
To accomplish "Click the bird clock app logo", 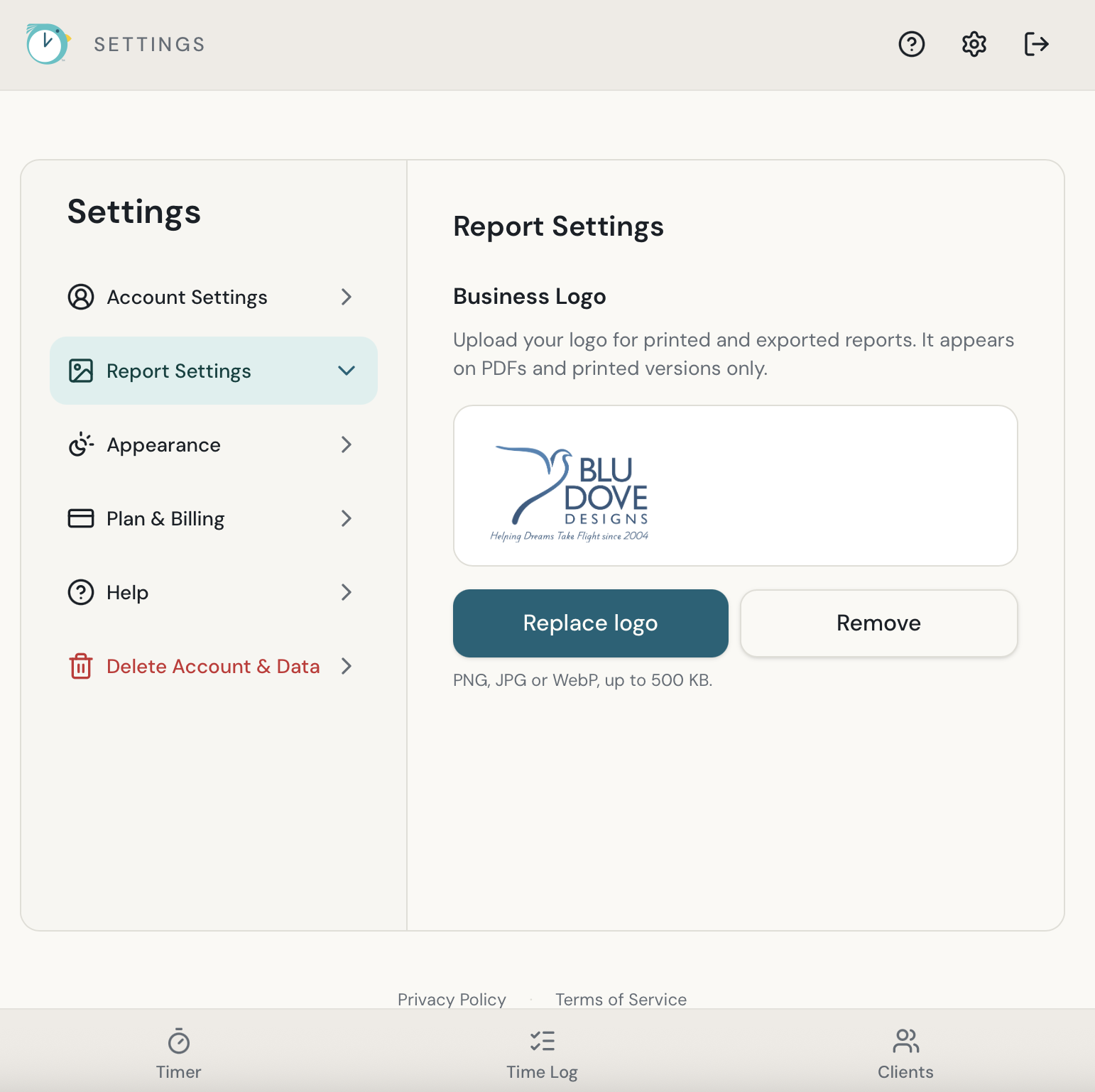I will (48, 44).
